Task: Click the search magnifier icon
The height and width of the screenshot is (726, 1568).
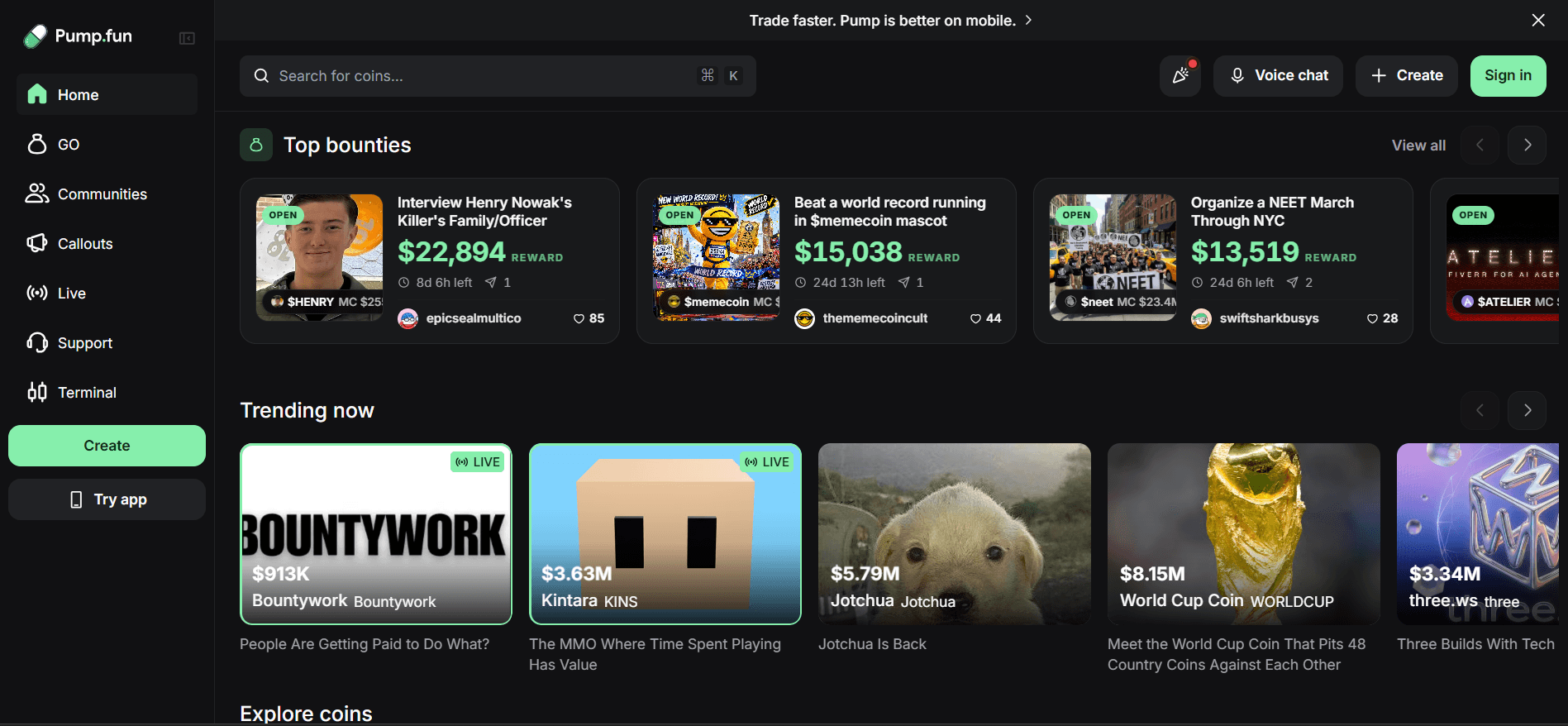Action: [261, 76]
